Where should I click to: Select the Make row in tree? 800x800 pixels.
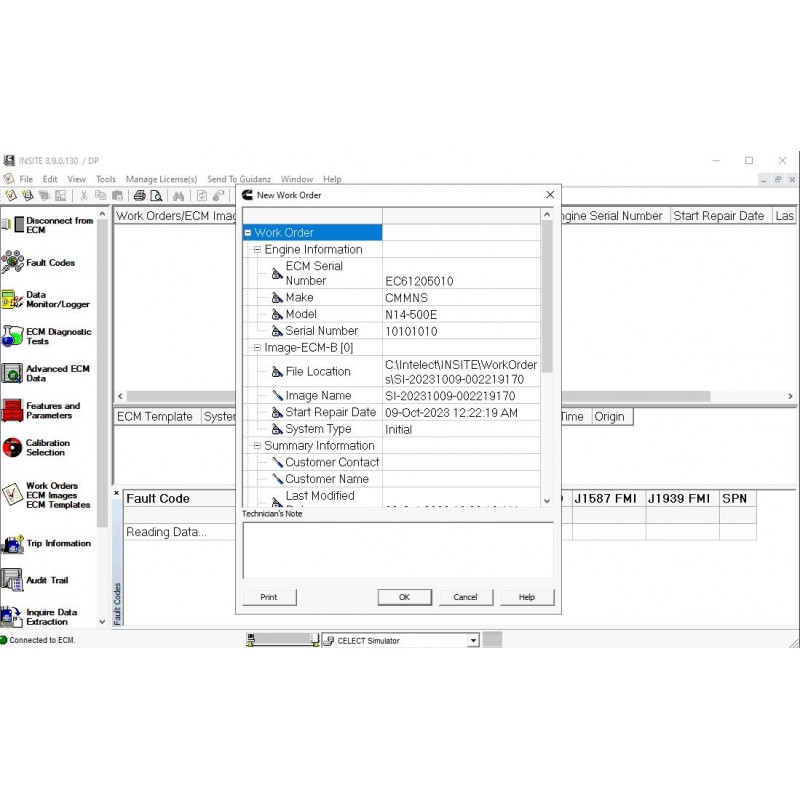pyautogui.click(x=391, y=297)
